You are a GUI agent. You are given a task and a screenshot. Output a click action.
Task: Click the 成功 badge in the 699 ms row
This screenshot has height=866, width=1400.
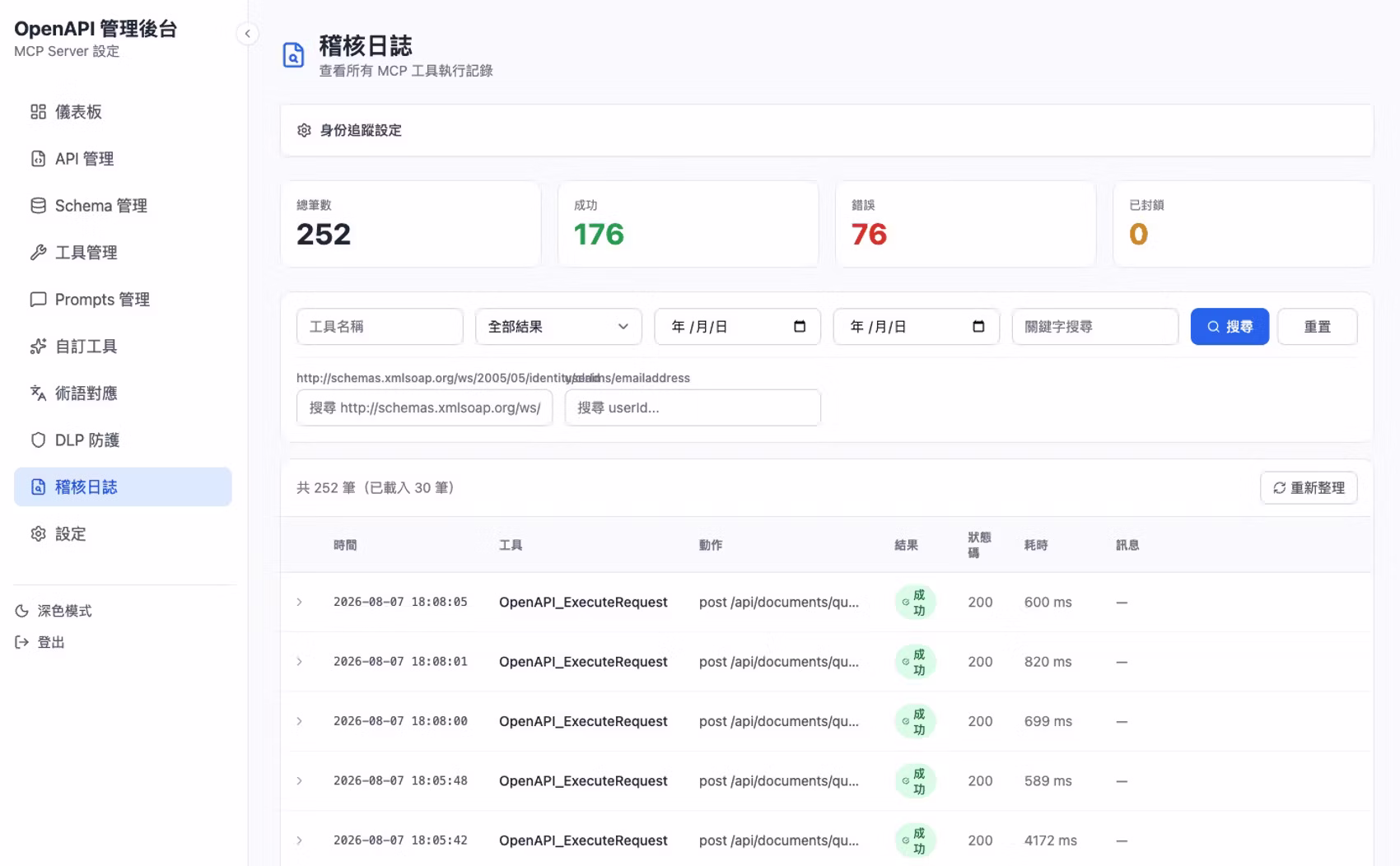(915, 721)
